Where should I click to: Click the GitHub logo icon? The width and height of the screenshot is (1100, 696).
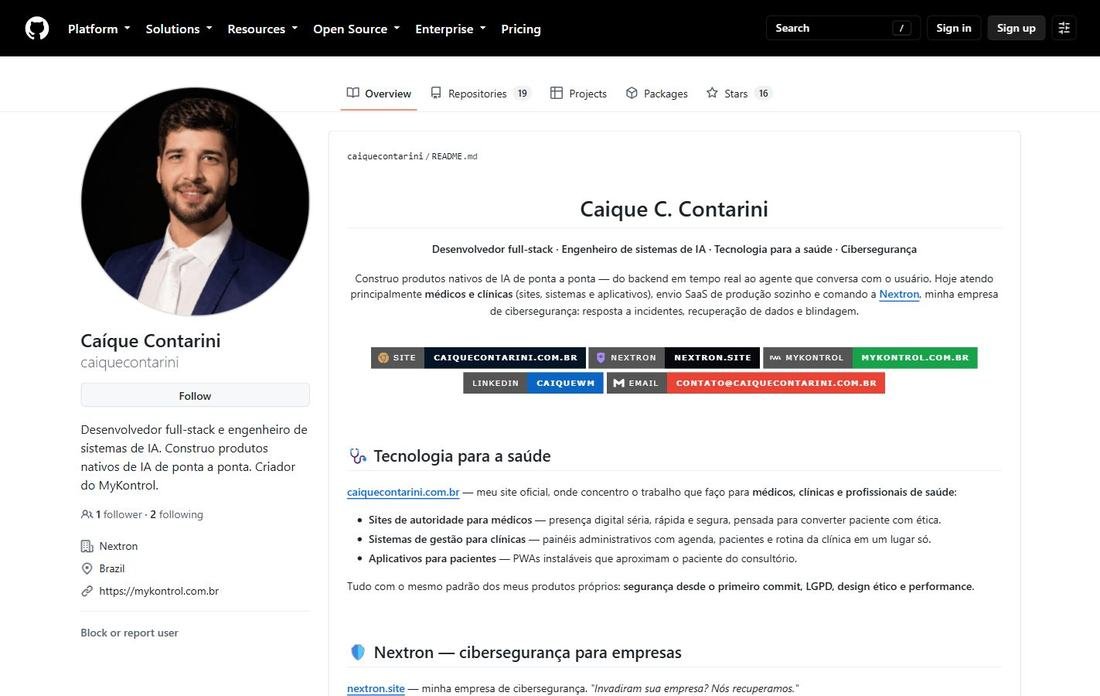click(37, 28)
